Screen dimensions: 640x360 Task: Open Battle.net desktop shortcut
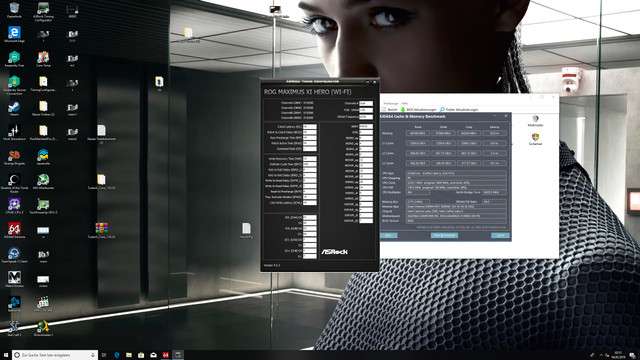[14, 304]
